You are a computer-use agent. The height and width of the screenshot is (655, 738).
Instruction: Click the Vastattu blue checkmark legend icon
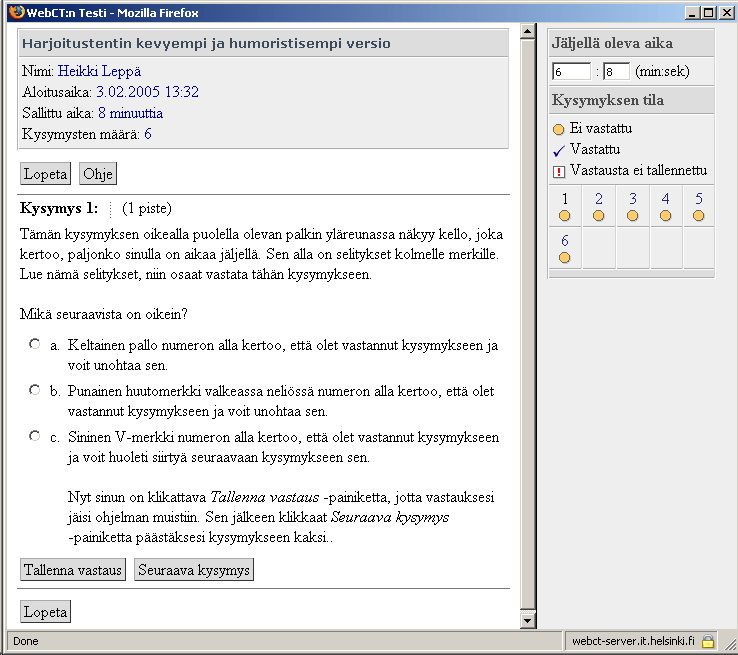(x=559, y=151)
